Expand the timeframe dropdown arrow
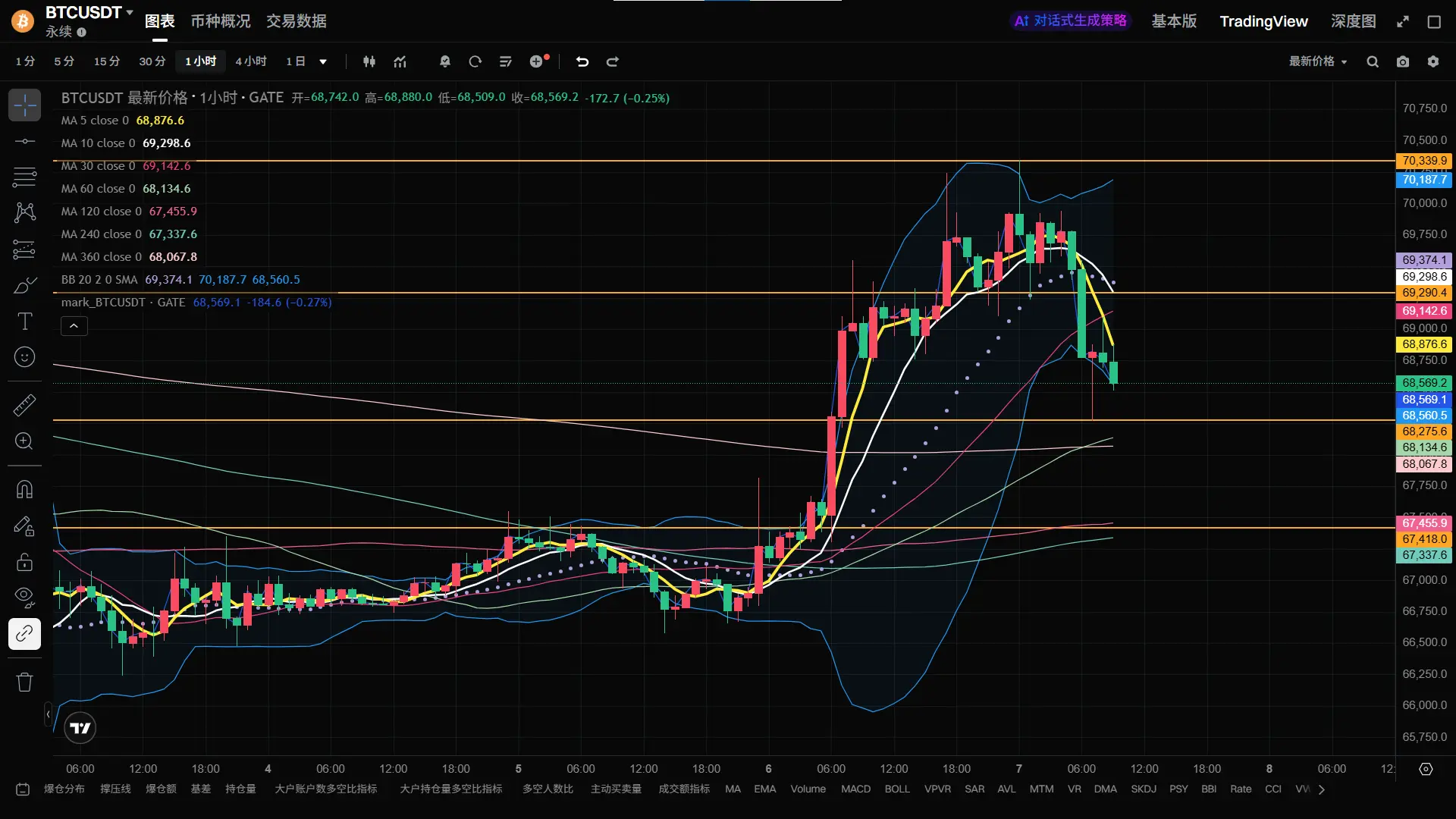The width and height of the screenshot is (1456, 819). [x=323, y=61]
